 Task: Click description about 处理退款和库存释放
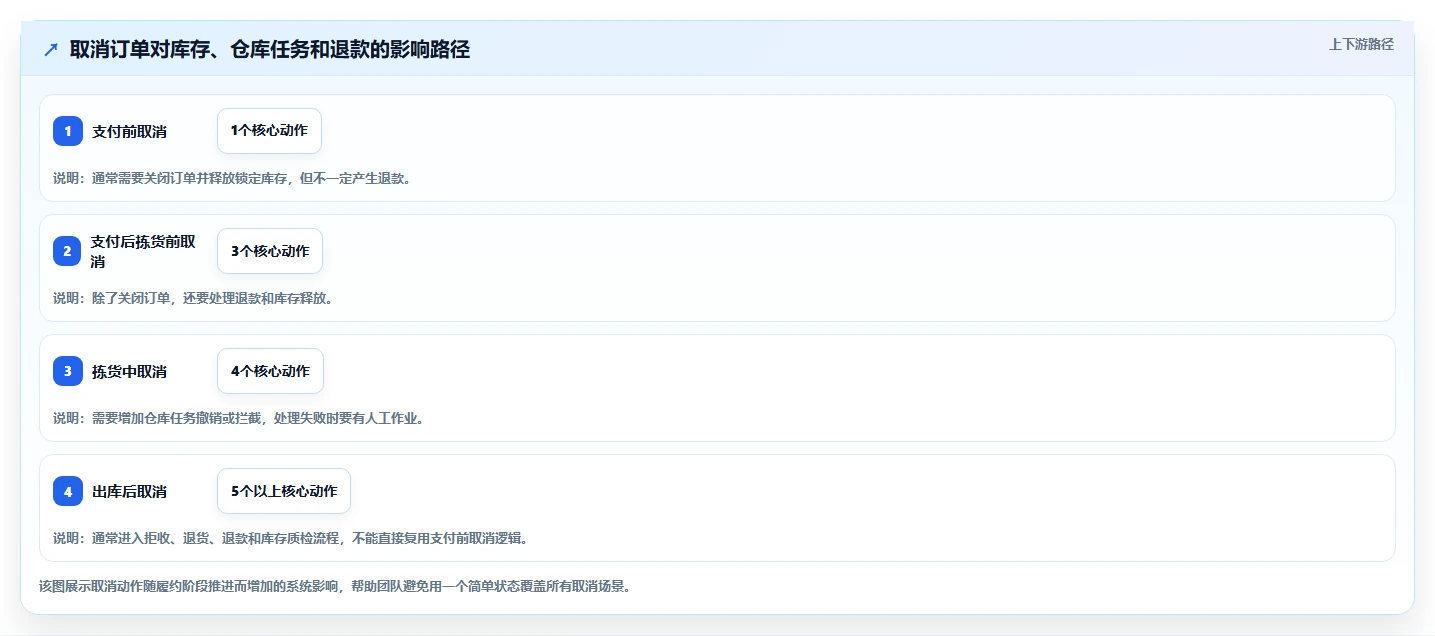(193, 298)
